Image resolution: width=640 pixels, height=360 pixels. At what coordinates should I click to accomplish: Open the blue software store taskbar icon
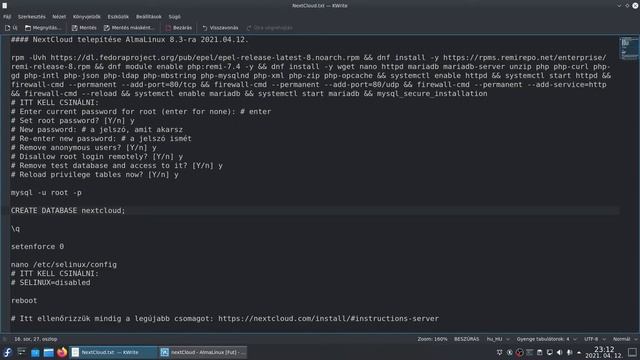click(x=35, y=352)
